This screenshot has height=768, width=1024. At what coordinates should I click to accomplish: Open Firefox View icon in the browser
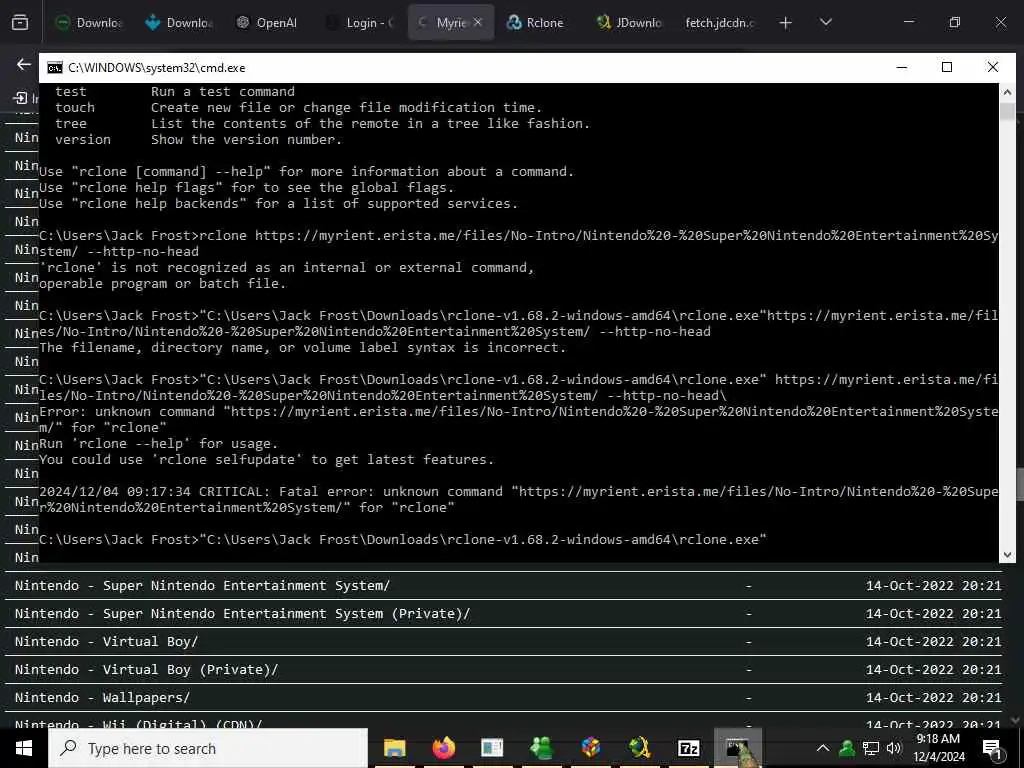[20, 23]
